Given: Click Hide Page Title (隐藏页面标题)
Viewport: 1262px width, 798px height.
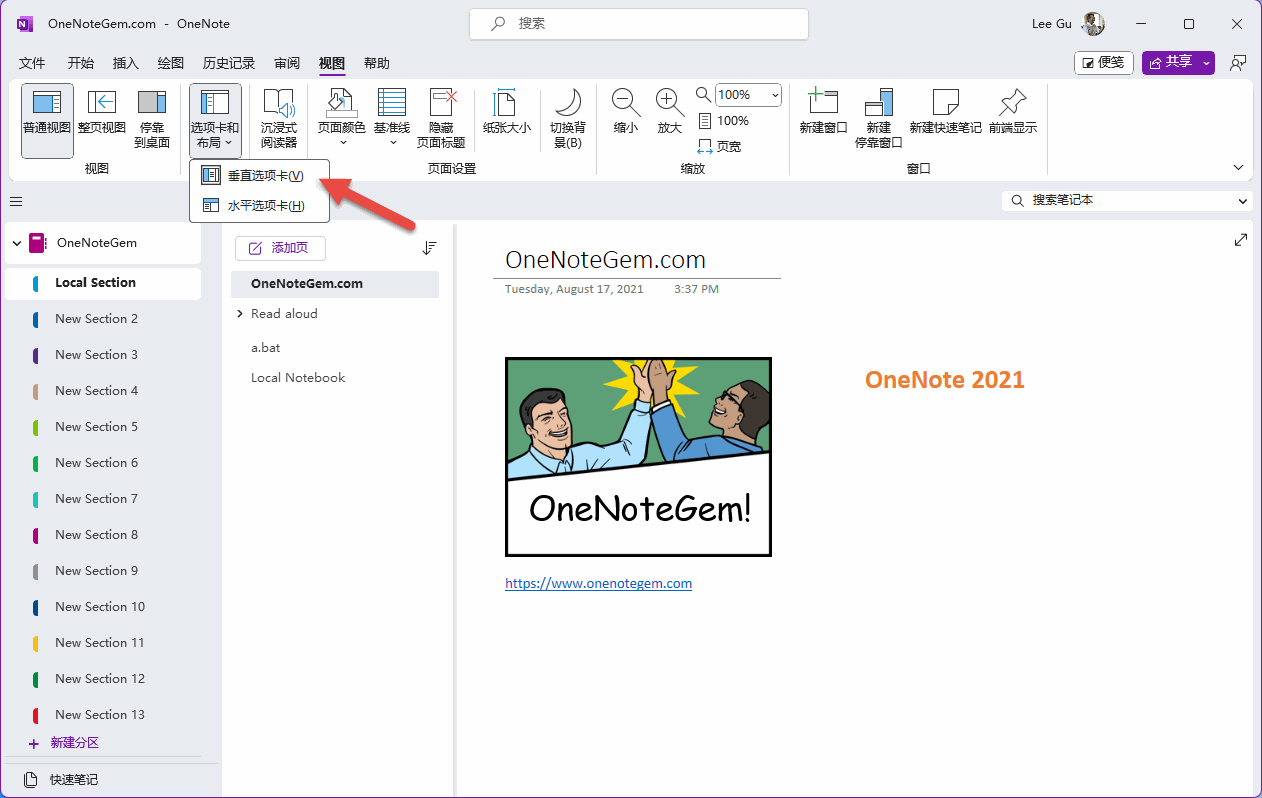Looking at the screenshot, I should [x=441, y=121].
